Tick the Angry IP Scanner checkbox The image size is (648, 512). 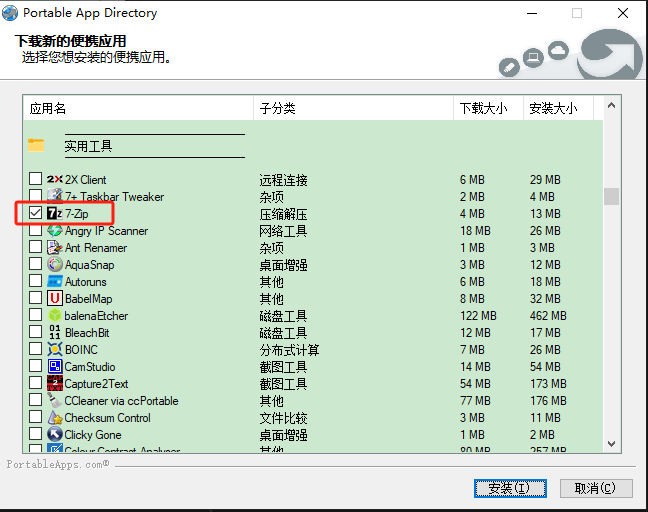click(x=36, y=231)
